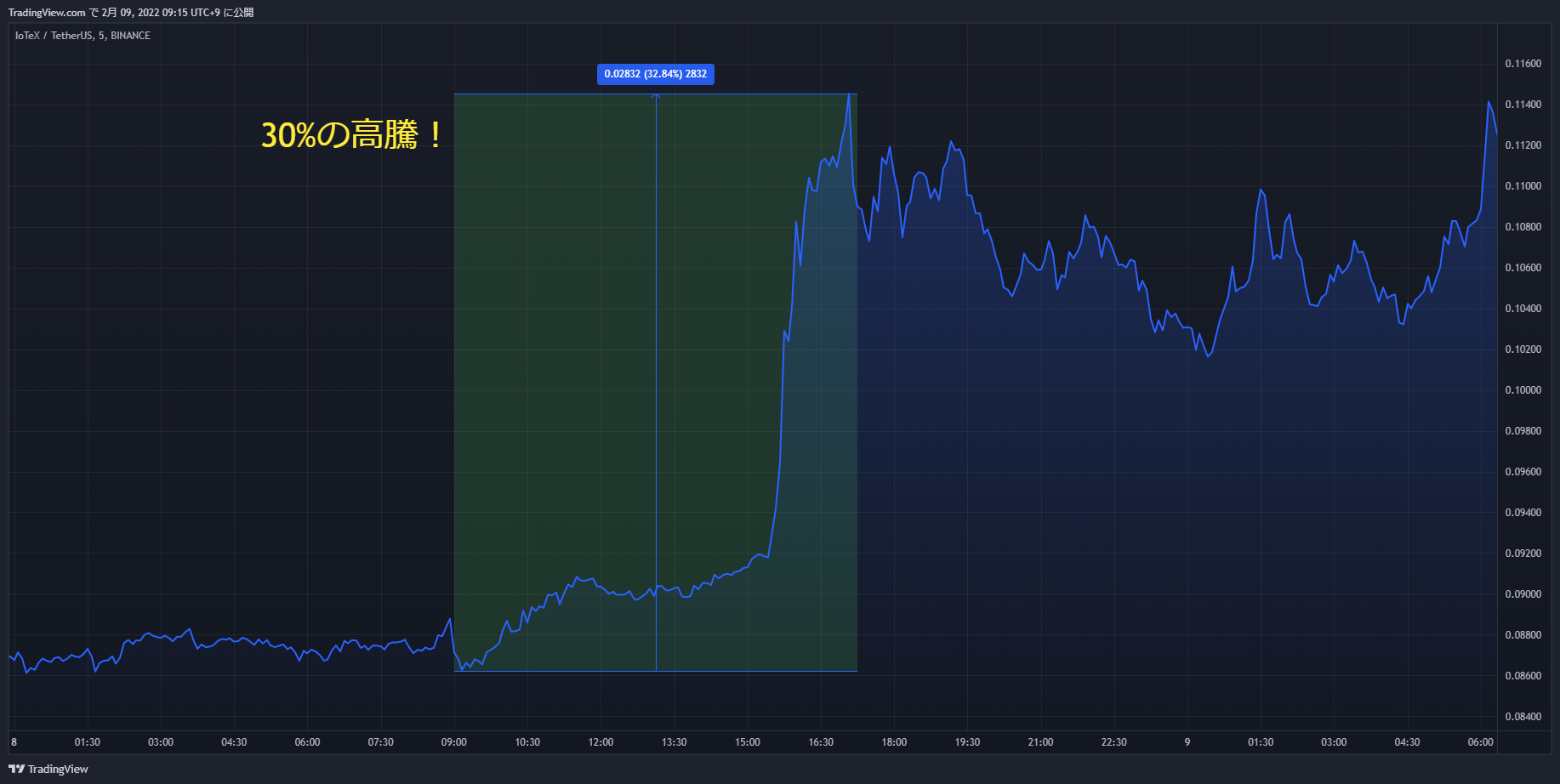This screenshot has width=1560, height=784.
Task: Click the 0.09200 price axis label
Action: [x=1523, y=554]
